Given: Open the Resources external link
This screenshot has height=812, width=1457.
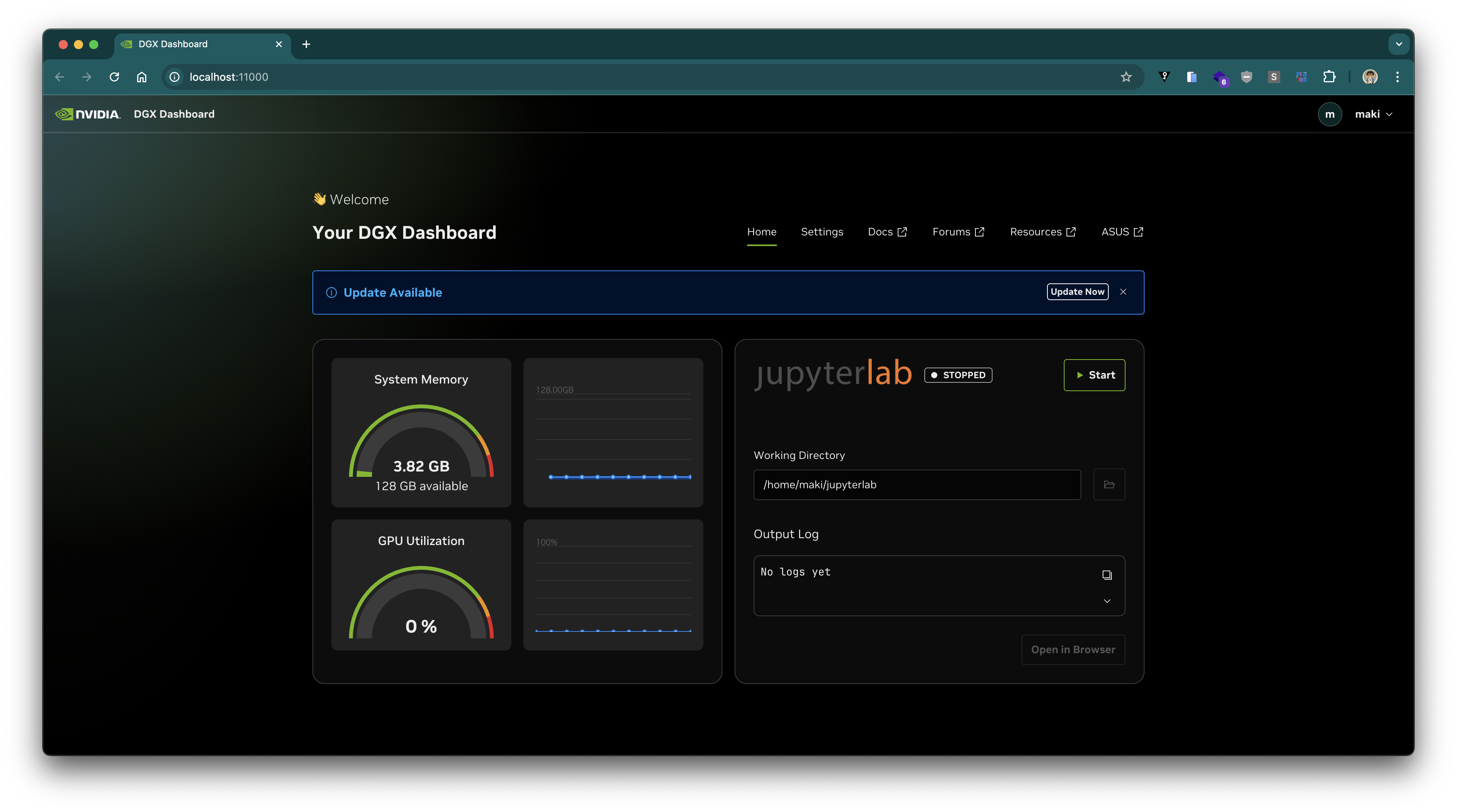Looking at the screenshot, I should [1043, 232].
